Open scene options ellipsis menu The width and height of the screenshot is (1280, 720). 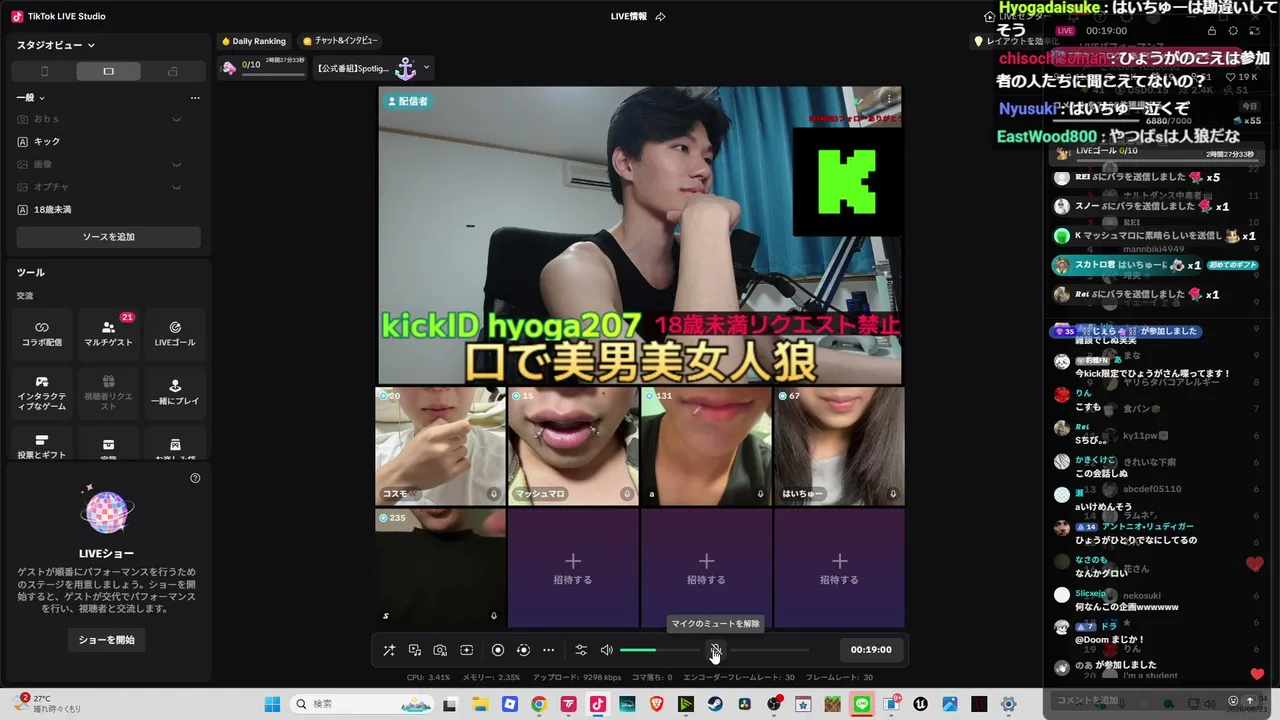click(195, 97)
